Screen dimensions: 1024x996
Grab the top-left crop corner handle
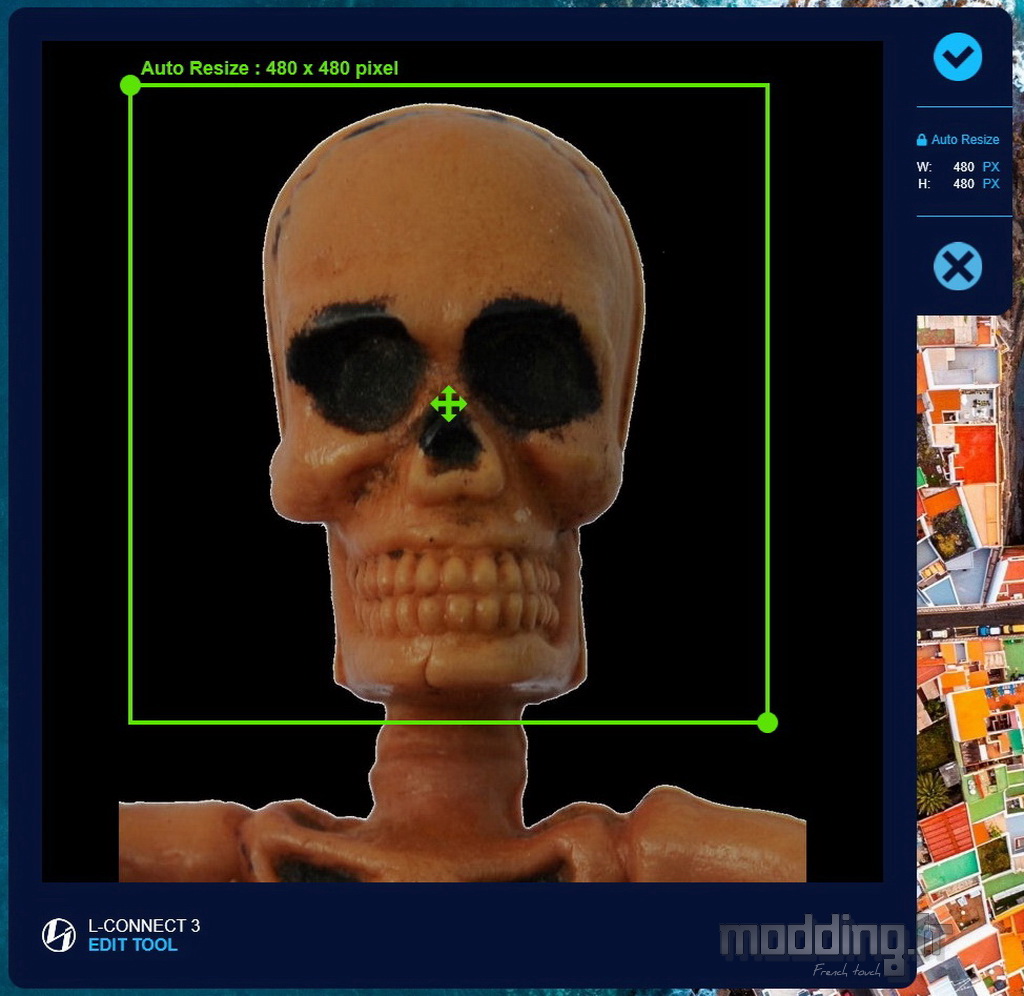[131, 85]
